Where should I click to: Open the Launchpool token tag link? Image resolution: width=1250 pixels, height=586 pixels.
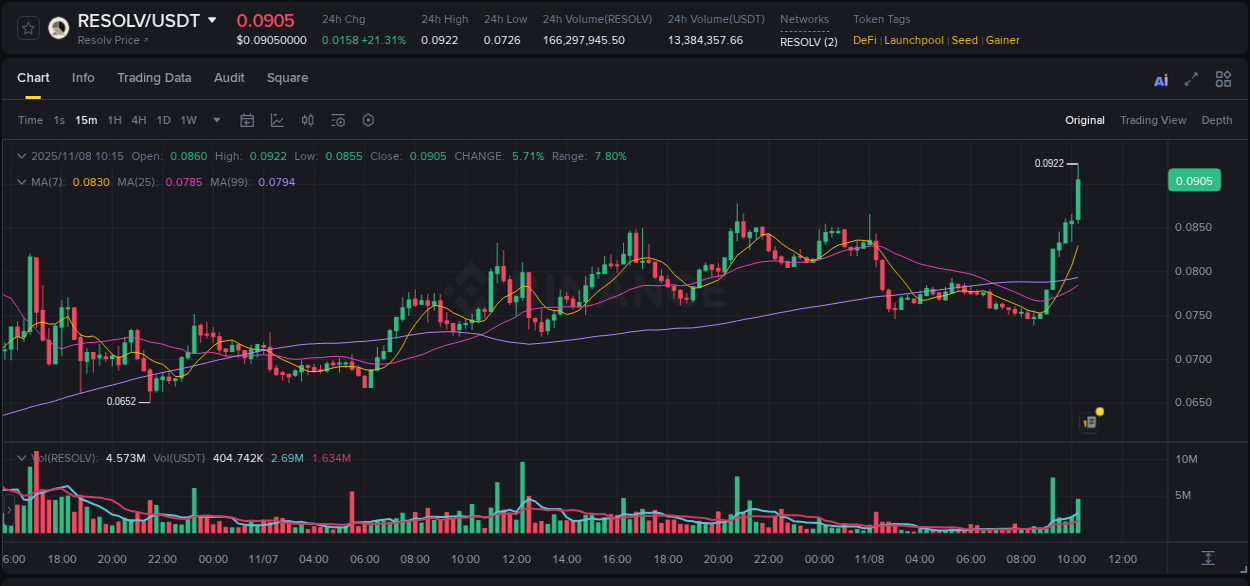(x=913, y=40)
